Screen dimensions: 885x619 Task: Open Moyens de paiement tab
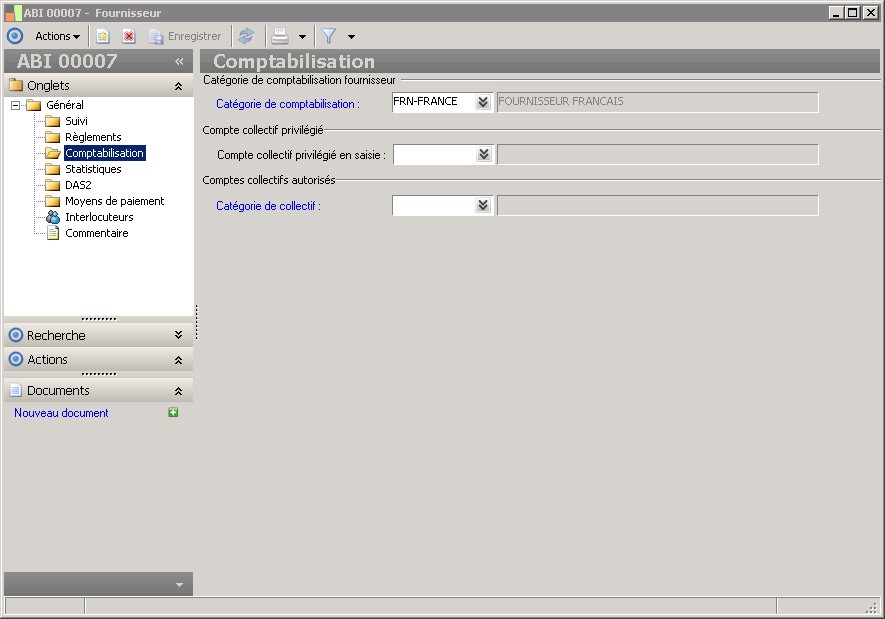tap(115, 201)
